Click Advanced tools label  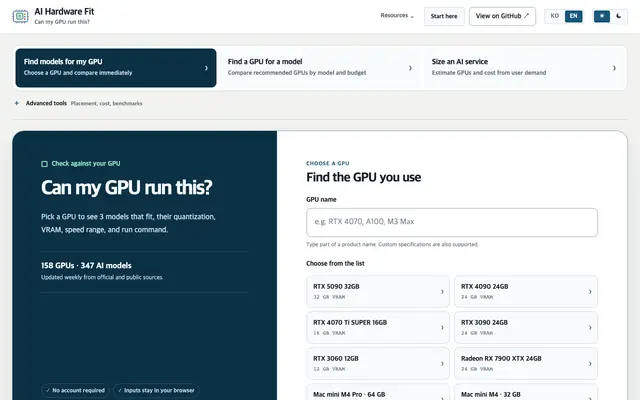46,103
